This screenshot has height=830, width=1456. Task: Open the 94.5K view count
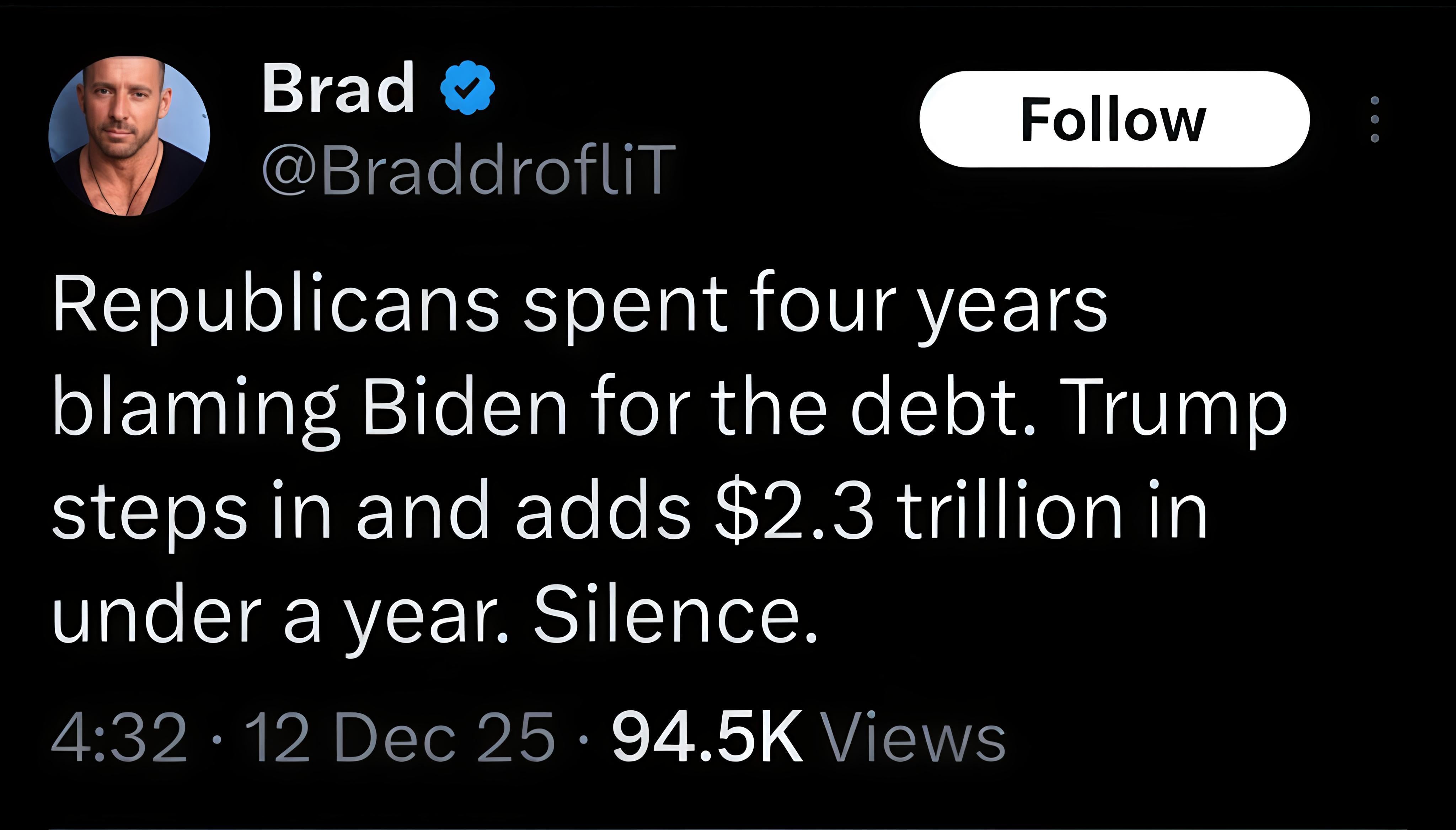coord(707,737)
